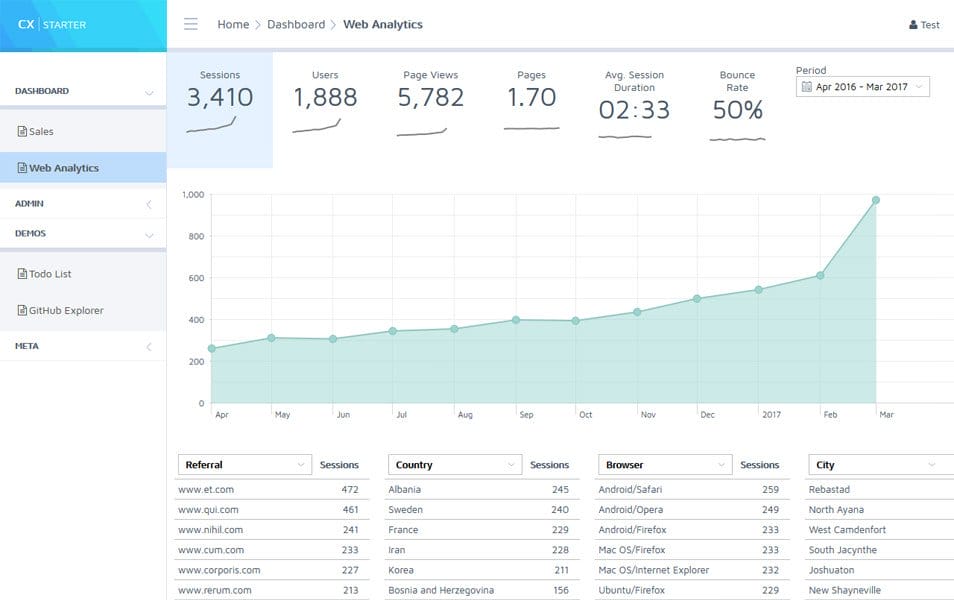Click the GitHub Explorer page icon

point(22,310)
